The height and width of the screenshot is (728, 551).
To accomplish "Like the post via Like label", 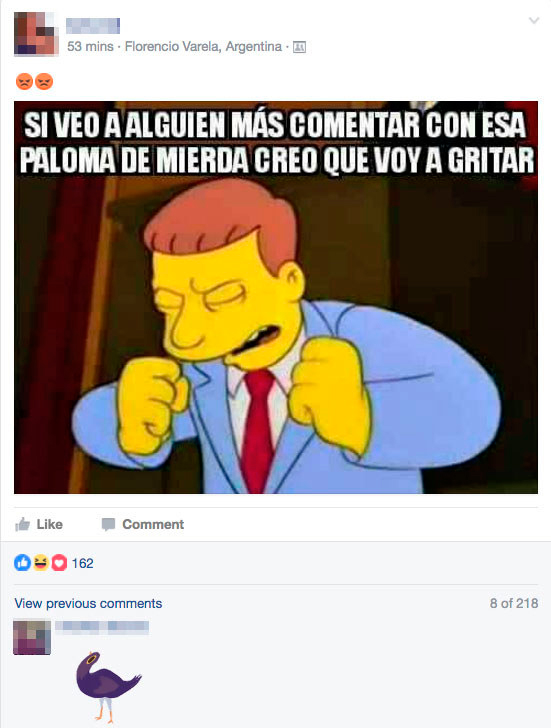I will pos(50,524).
